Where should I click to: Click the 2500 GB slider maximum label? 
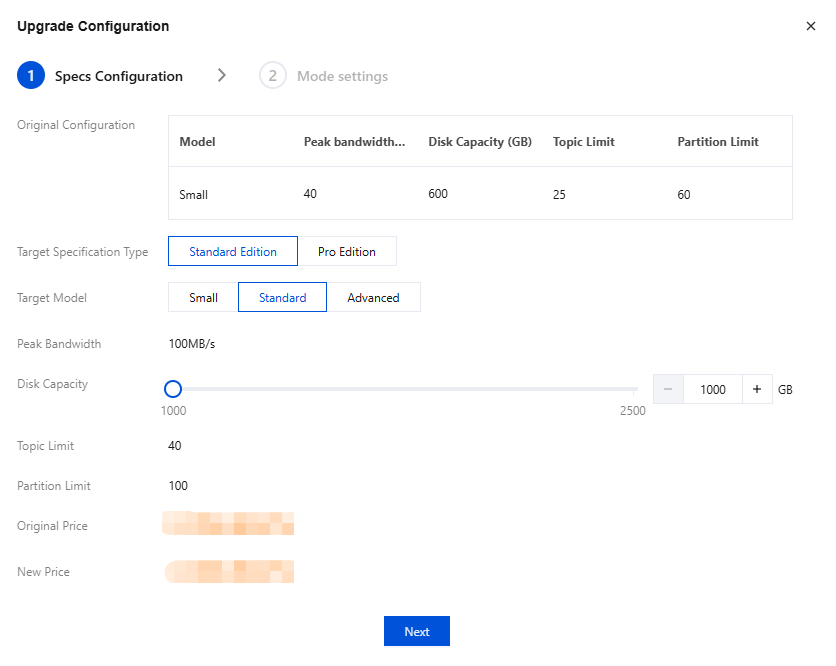632,410
